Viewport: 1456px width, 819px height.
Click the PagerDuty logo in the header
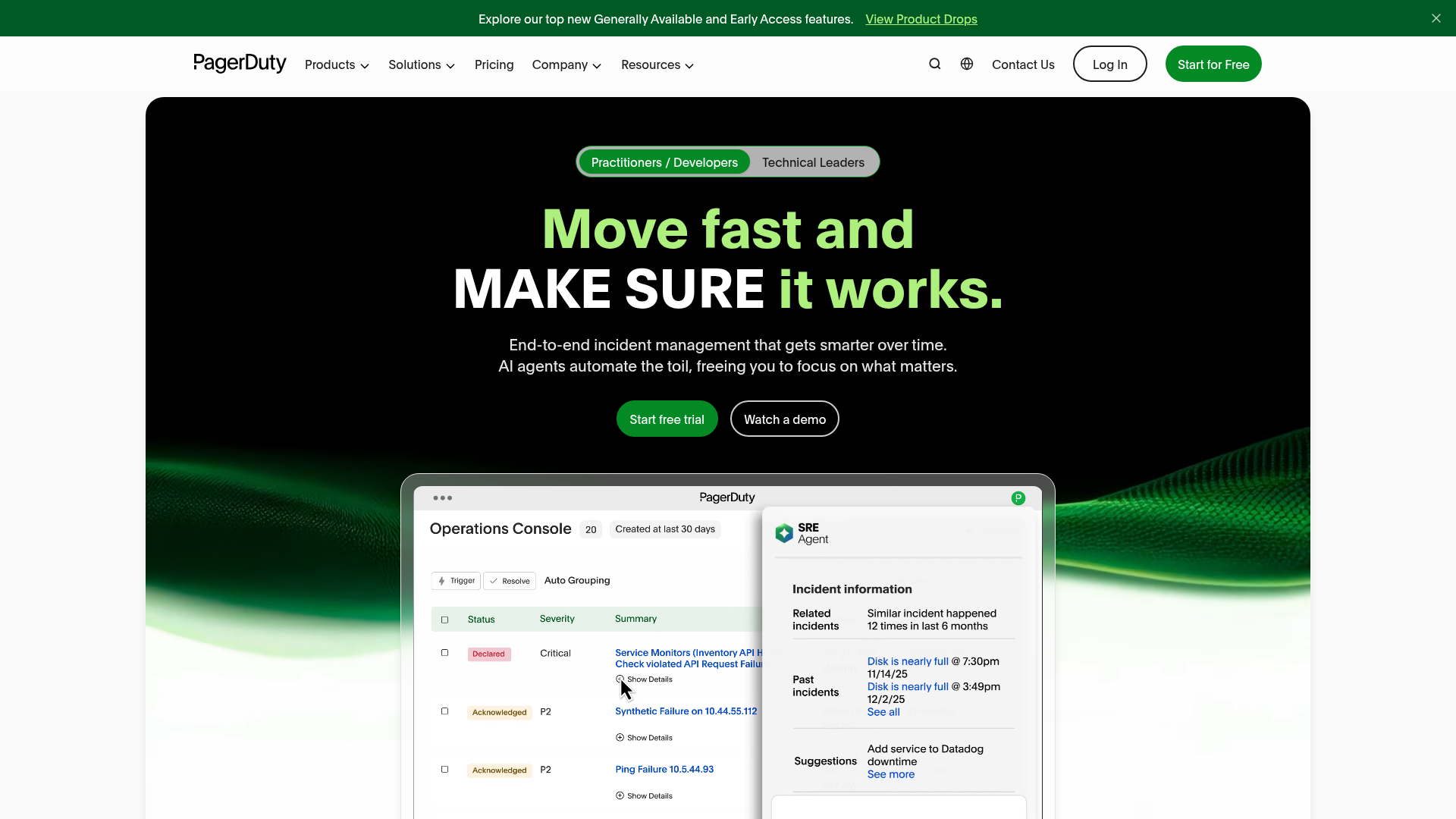point(240,64)
